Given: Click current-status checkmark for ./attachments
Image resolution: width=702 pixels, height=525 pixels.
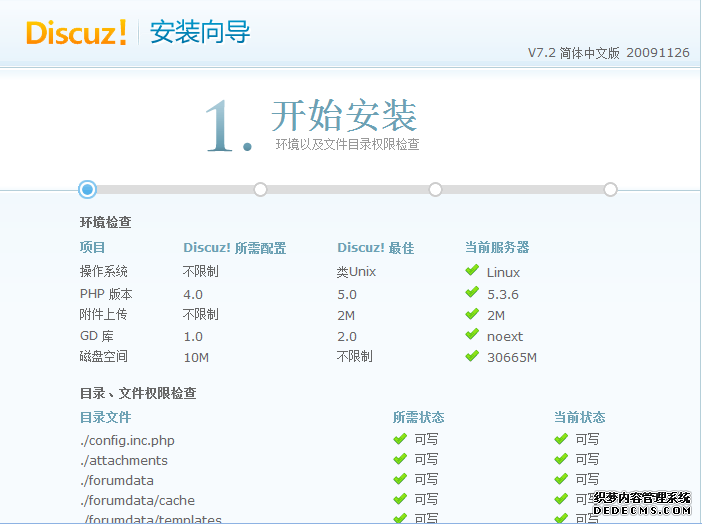Looking at the screenshot, I should [562, 460].
